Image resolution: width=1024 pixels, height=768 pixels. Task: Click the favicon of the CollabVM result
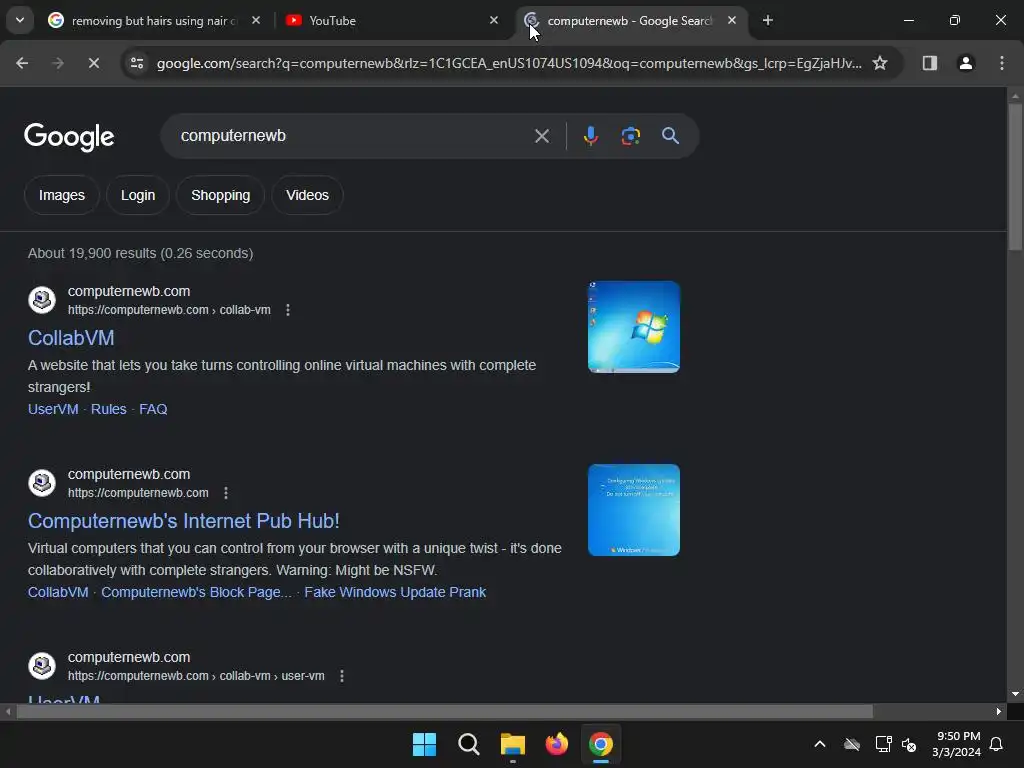42,300
